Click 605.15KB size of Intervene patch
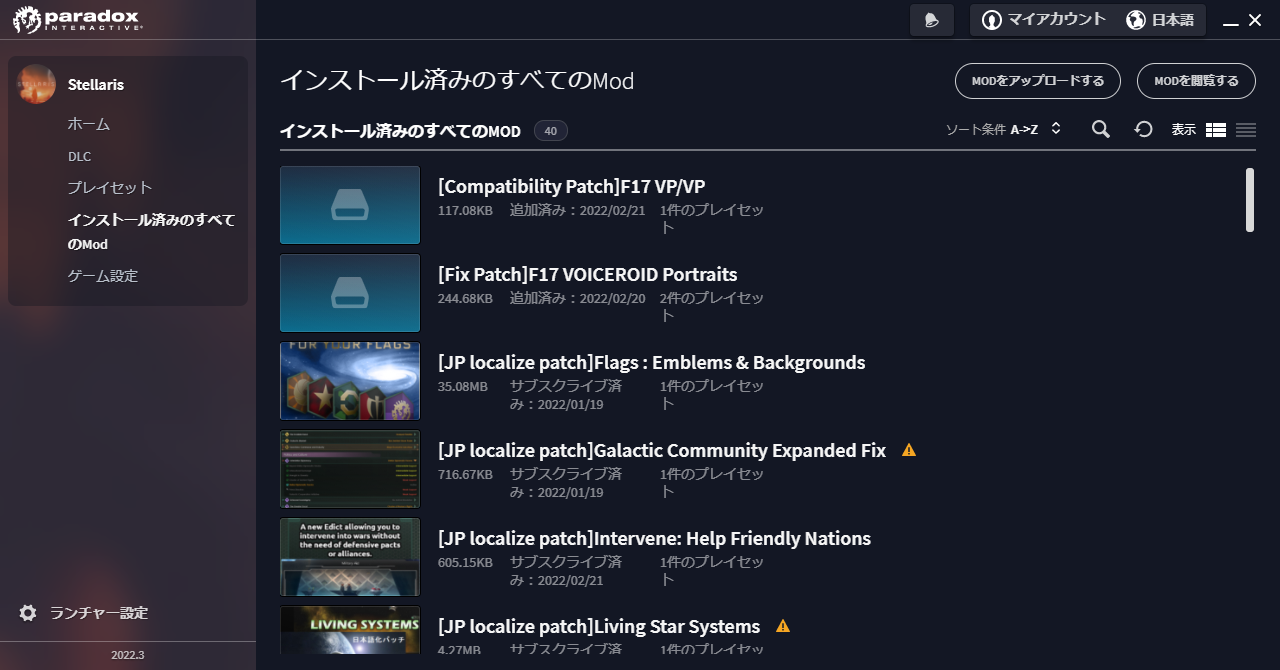The image size is (1280, 670). 465,563
